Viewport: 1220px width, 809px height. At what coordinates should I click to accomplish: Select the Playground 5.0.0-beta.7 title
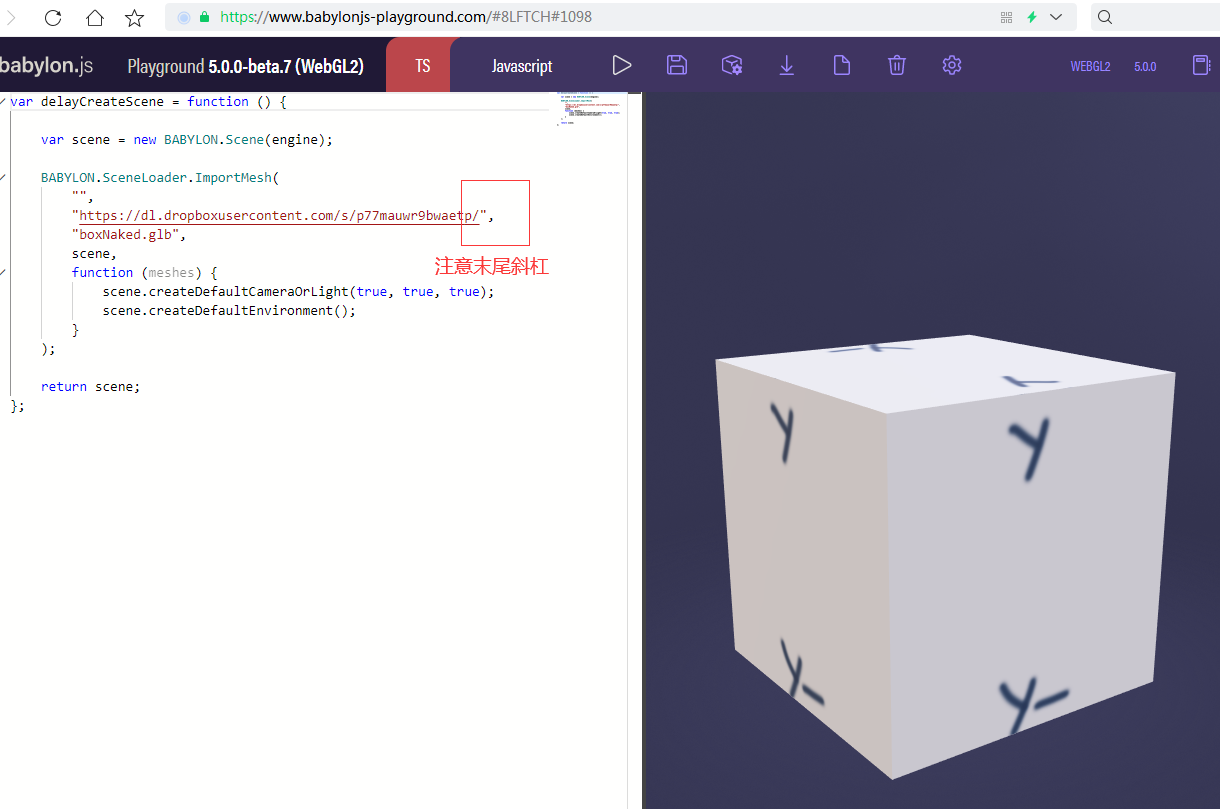point(245,64)
